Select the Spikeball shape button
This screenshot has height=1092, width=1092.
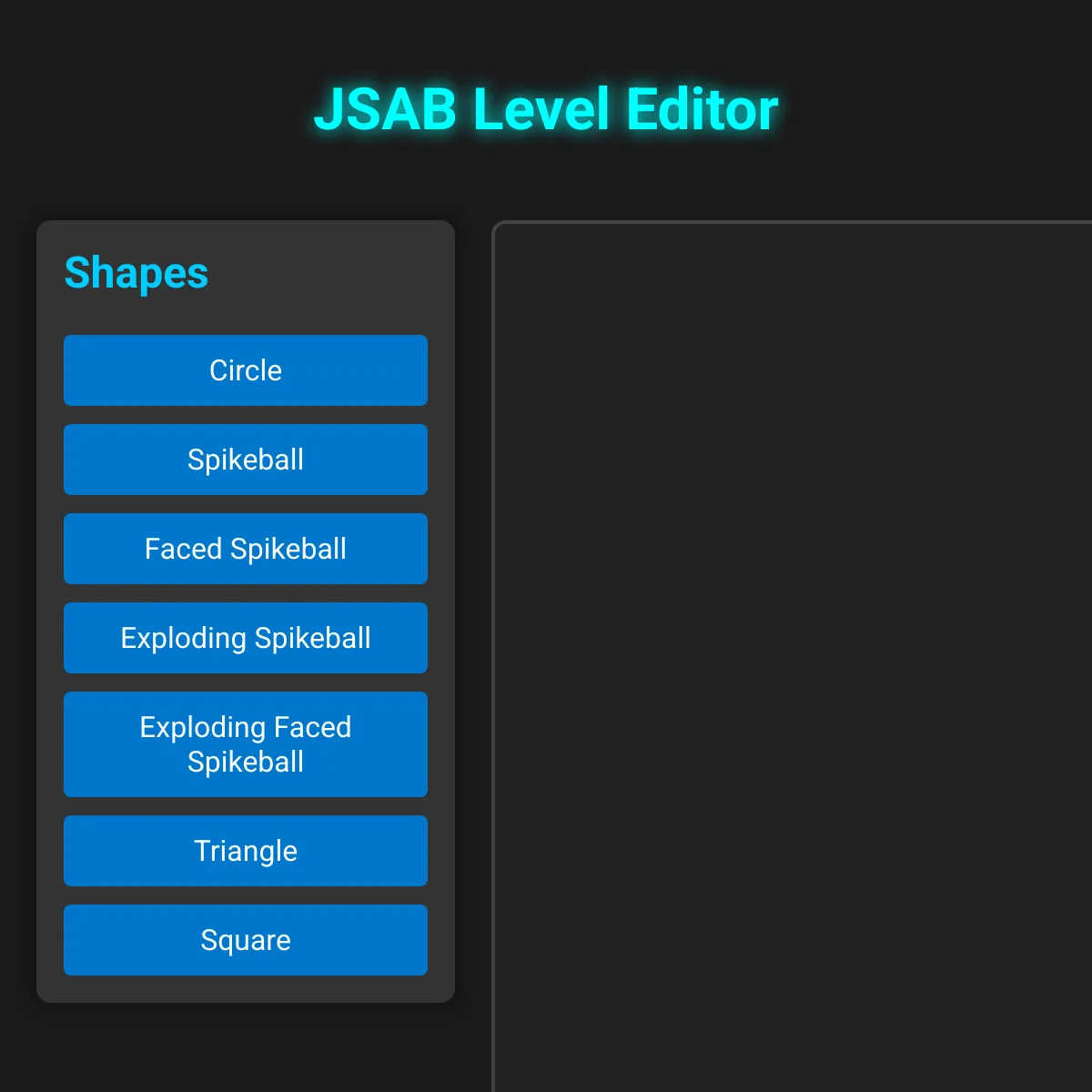pyautogui.click(x=246, y=460)
